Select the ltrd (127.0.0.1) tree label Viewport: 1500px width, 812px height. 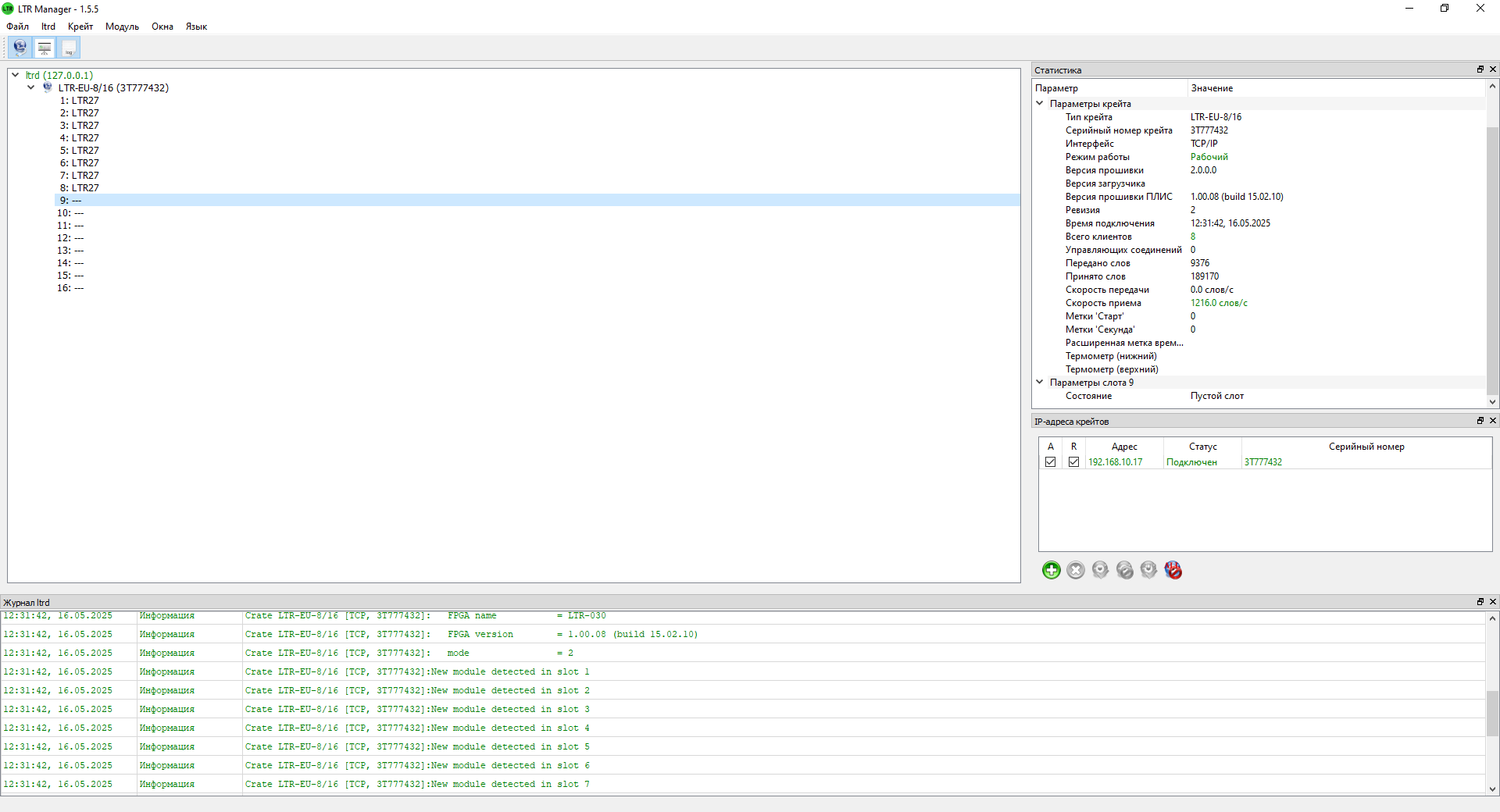click(x=59, y=75)
